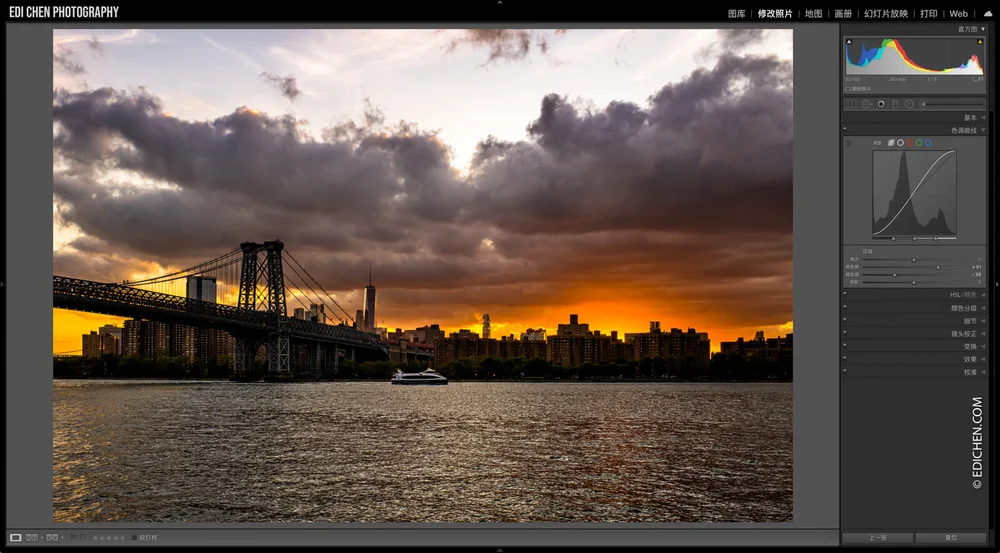
Task: Click the 上一张 previous button
Action: pyautogui.click(x=878, y=538)
